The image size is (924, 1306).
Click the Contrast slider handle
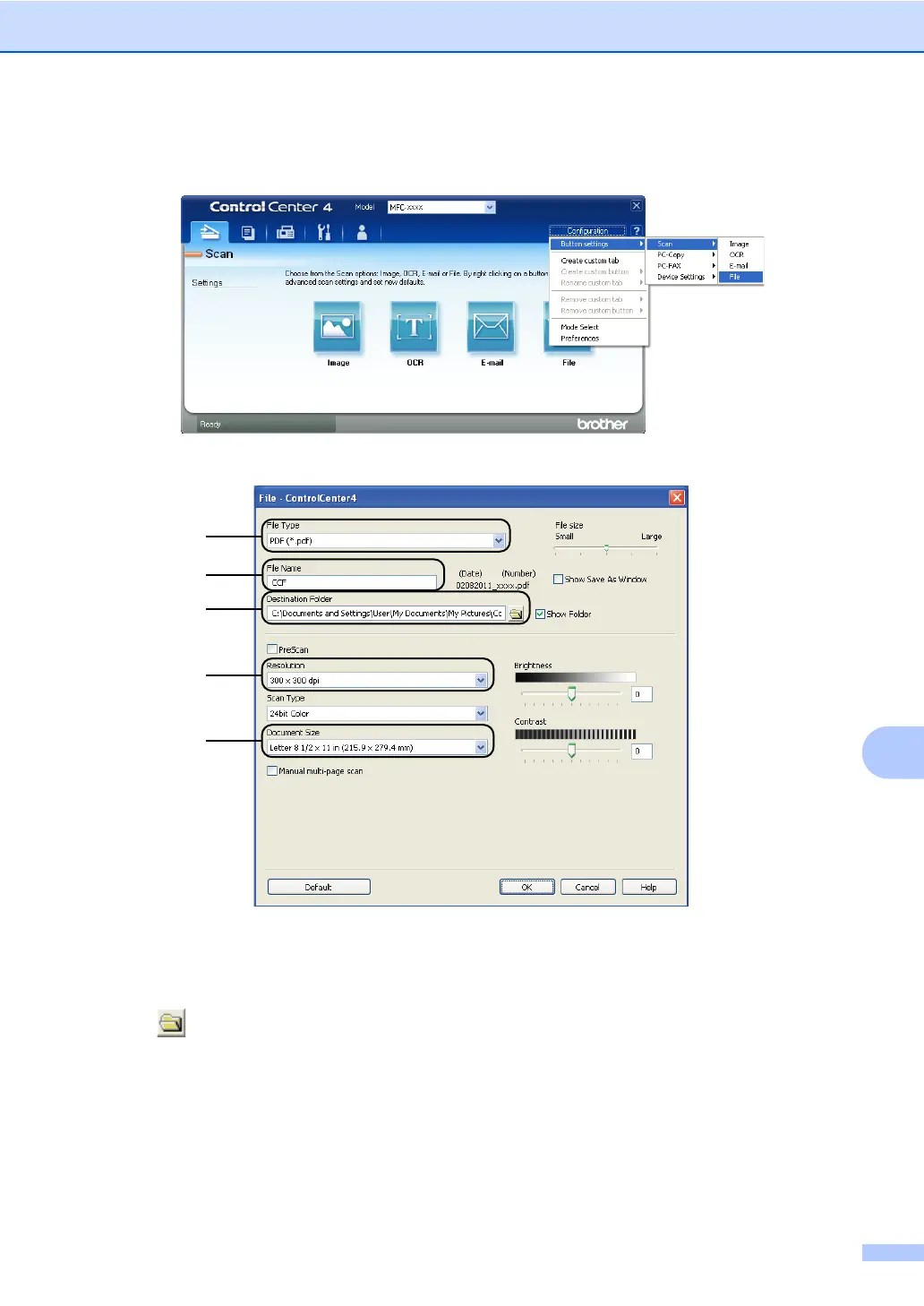click(571, 751)
